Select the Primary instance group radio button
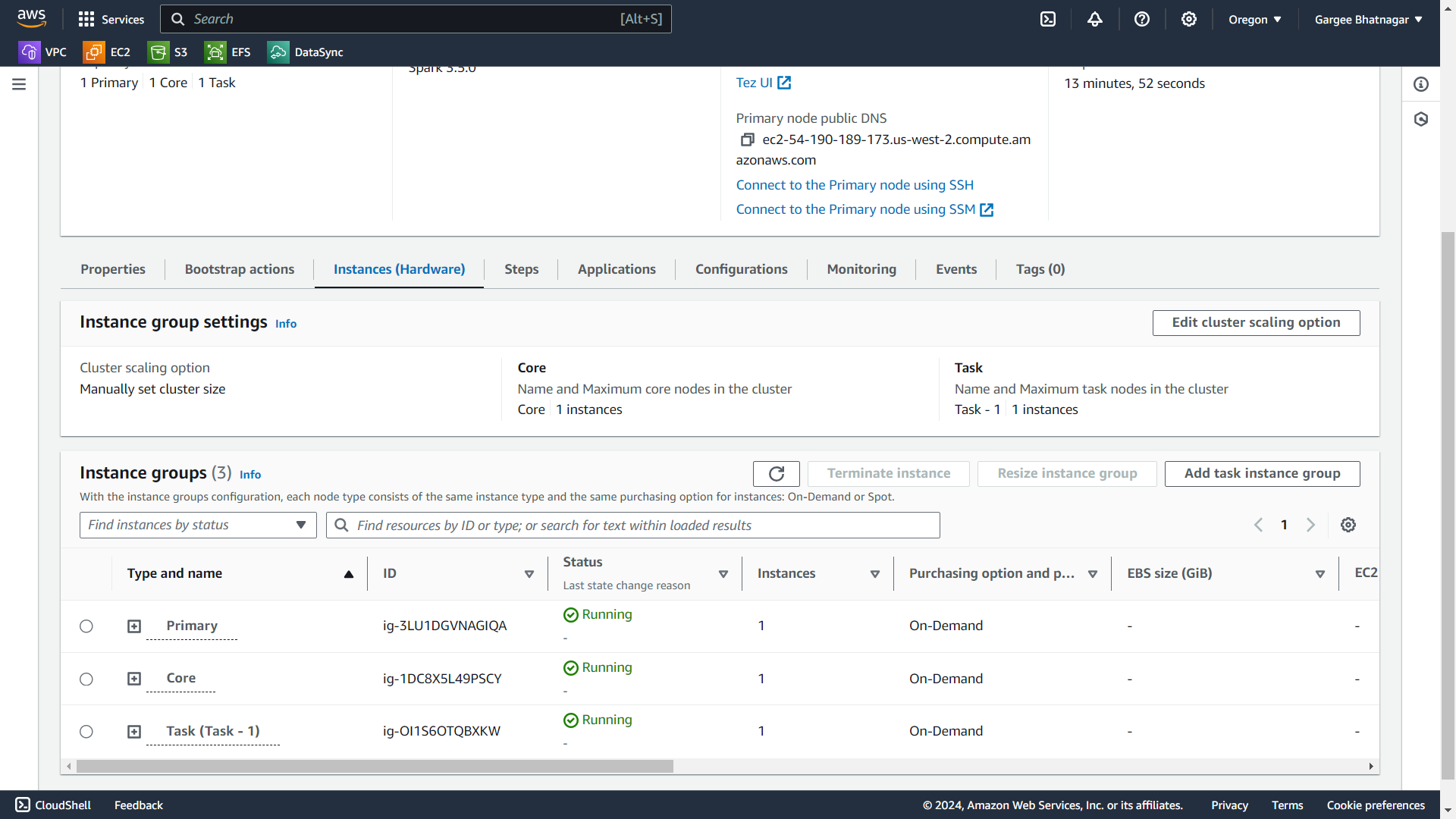 pos(86,626)
